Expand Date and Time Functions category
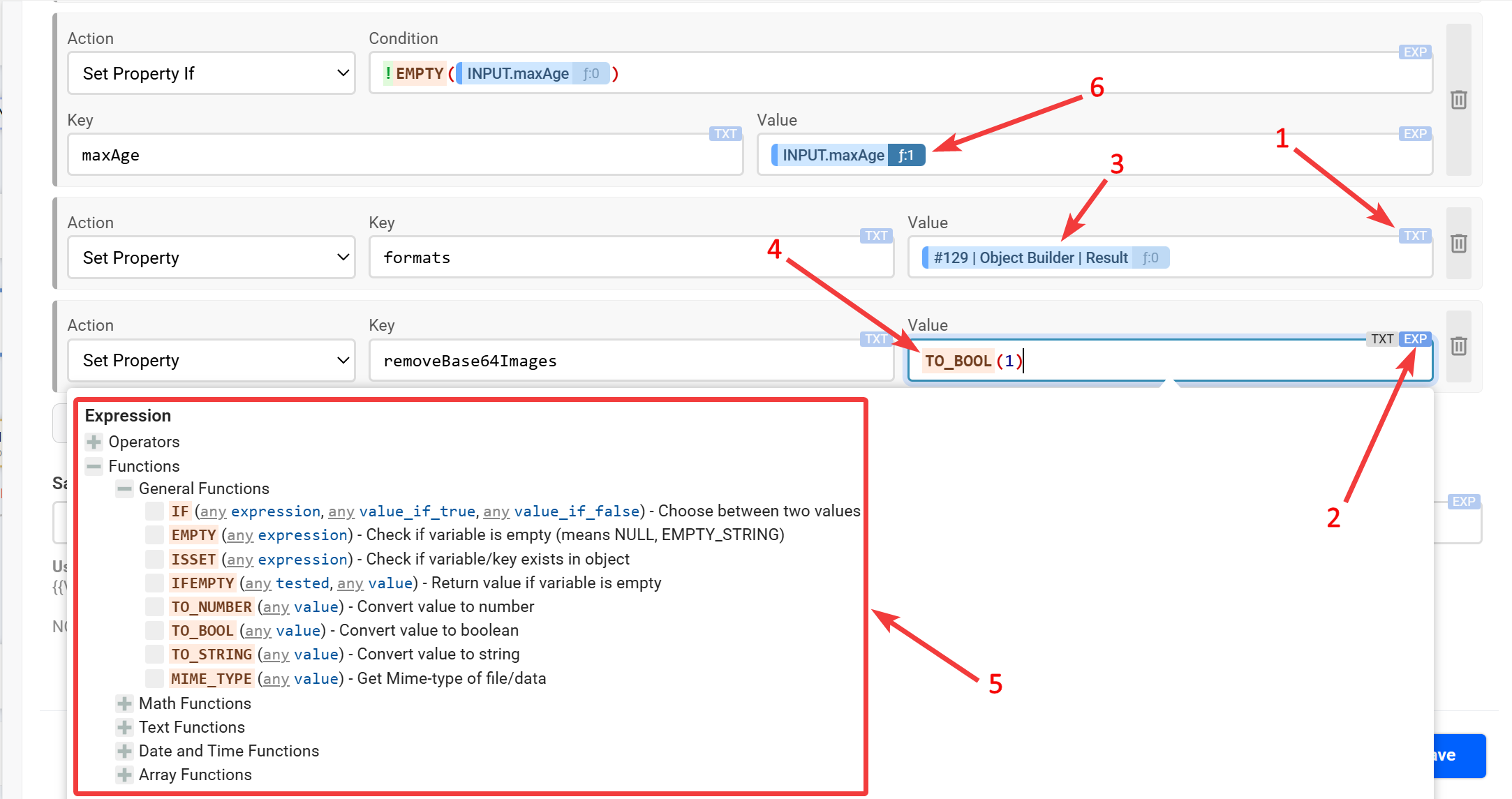The height and width of the screenshot is (799, 1512). point(124,751)
